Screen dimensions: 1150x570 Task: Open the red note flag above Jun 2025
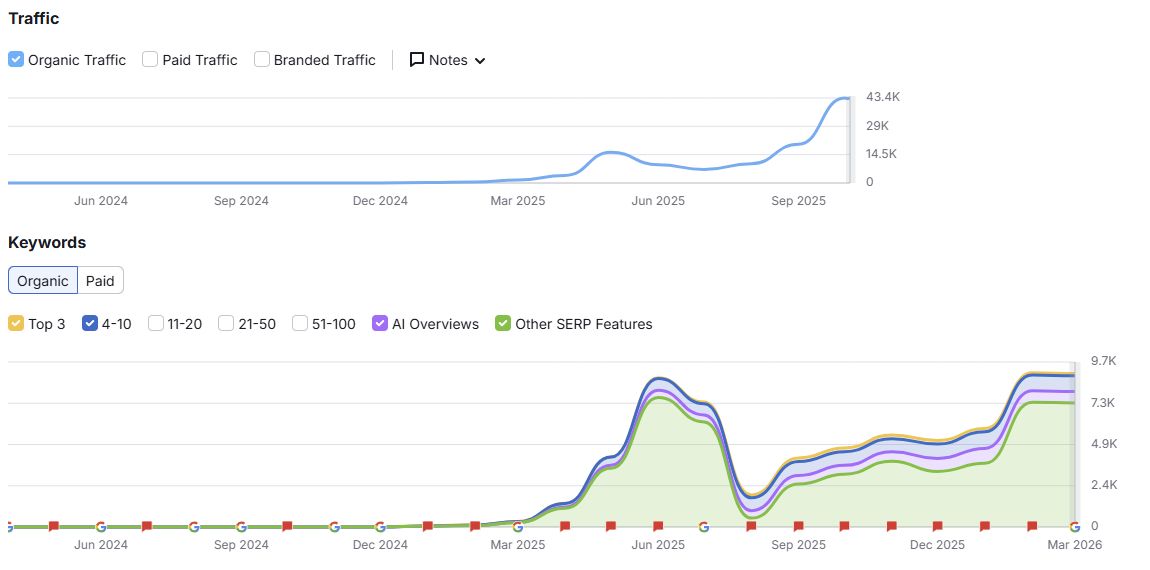[658, 526]
